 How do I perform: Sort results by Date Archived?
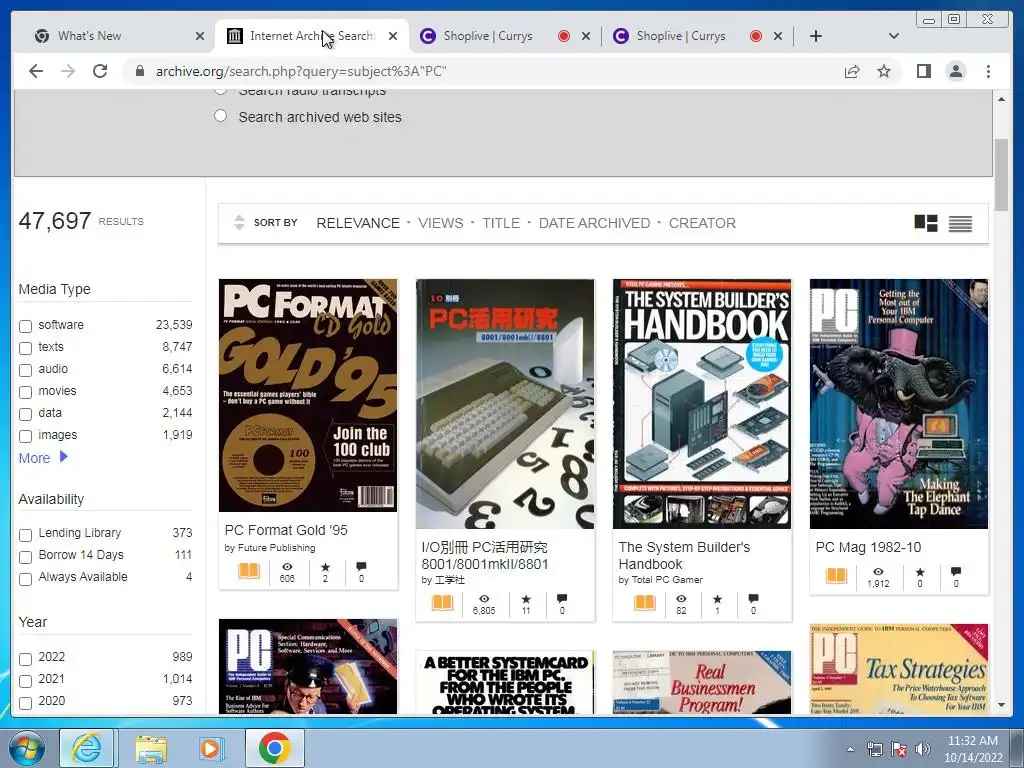pos(594,223)
